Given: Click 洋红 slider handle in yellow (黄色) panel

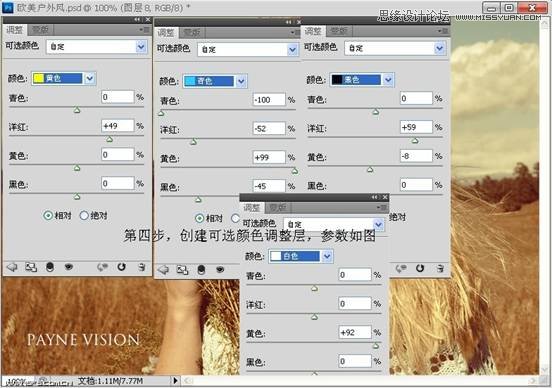Looking at the screenshot, I should [x=109, y=139].
